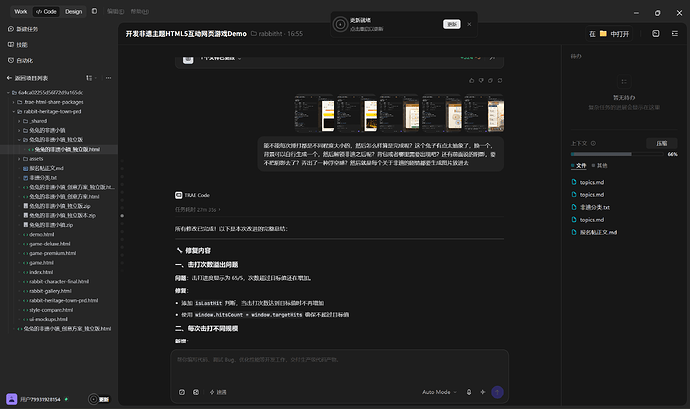
Task: Click the thumbs down feedback icon
Action: (x=481, y=81)
